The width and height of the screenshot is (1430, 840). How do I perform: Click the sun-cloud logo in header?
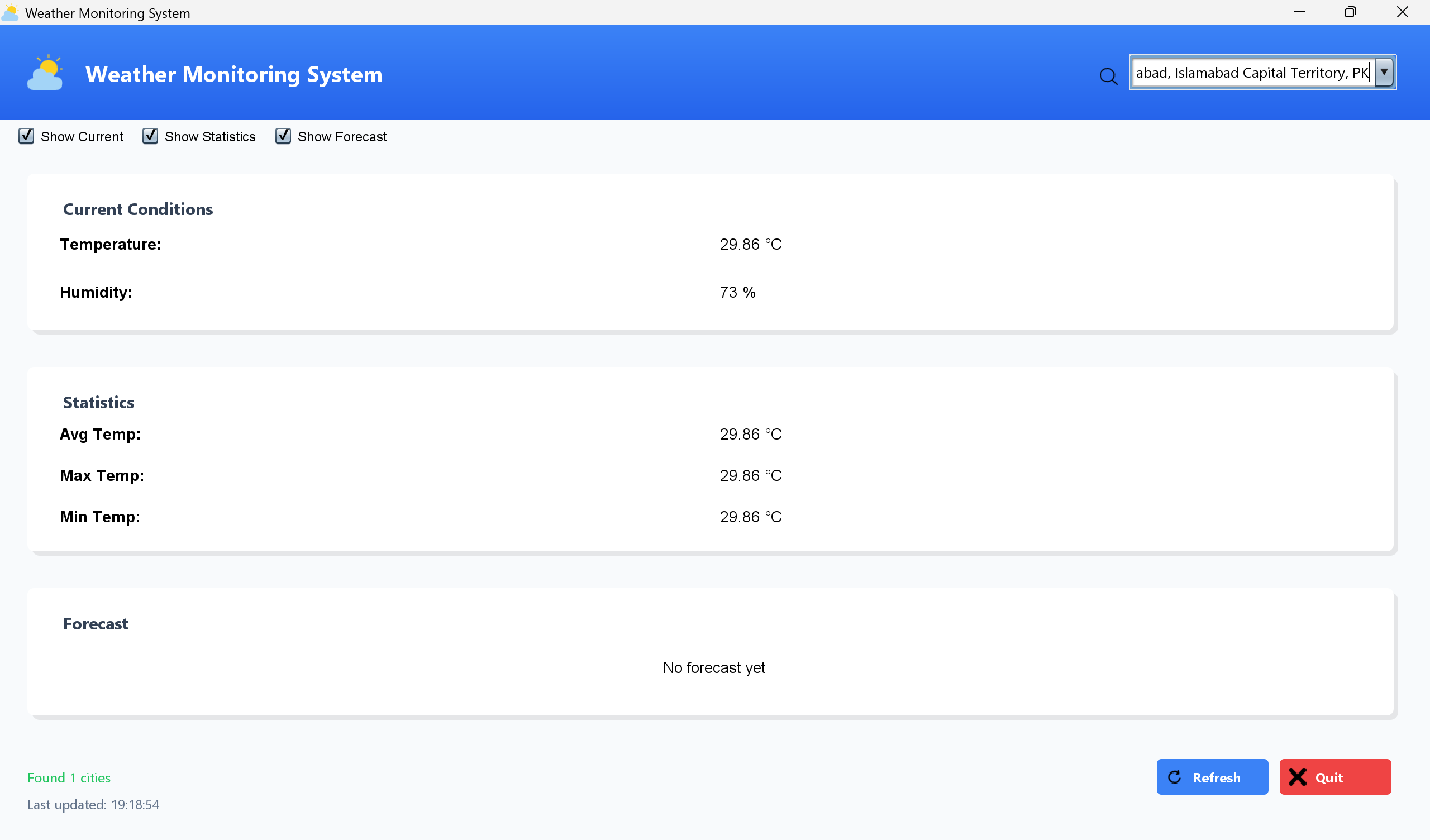click(45, 73)
